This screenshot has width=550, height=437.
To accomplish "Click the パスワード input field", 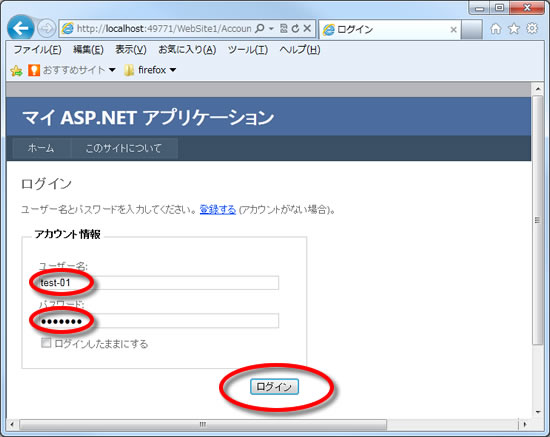I will click(159, 321).
